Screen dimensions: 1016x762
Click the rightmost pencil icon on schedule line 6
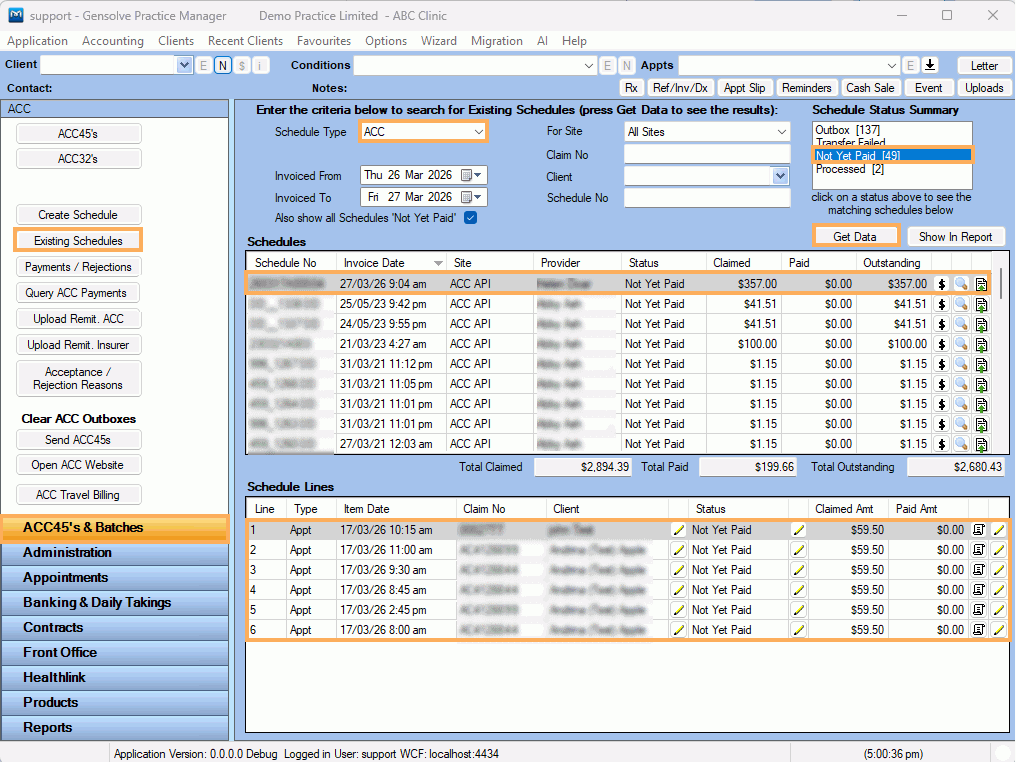click(999, 630)
